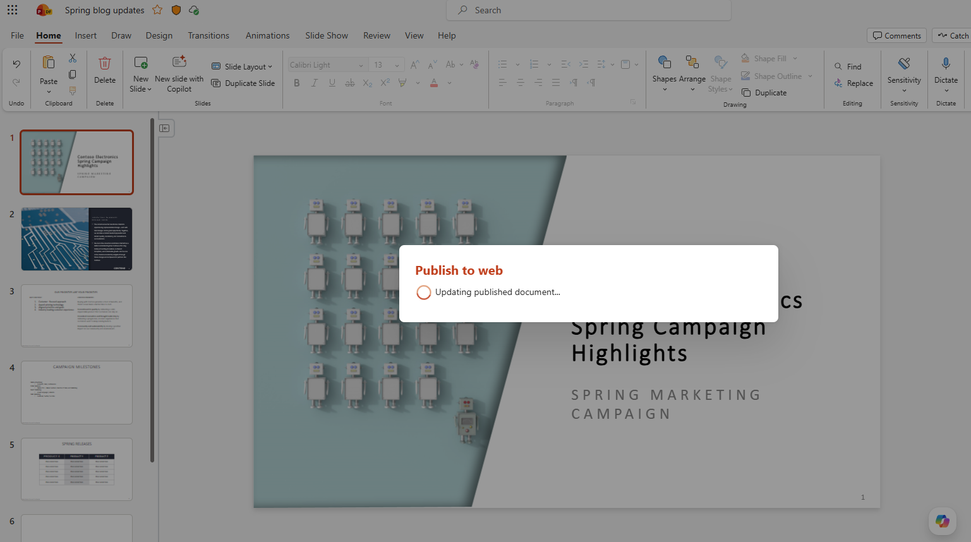Click the Find tool
Screen dimensions: 971x542
click(847, 67)
